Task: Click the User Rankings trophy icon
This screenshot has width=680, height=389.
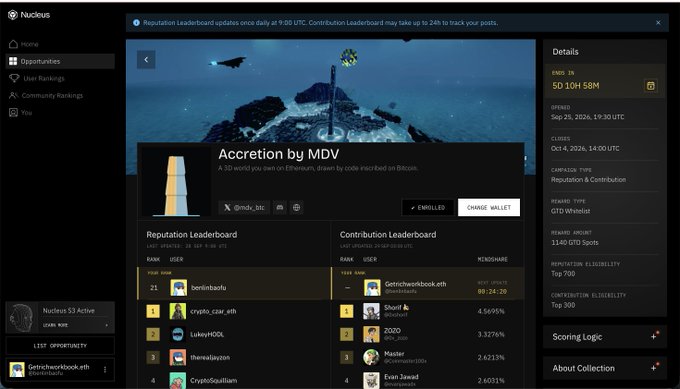Action: coord(14,78)
